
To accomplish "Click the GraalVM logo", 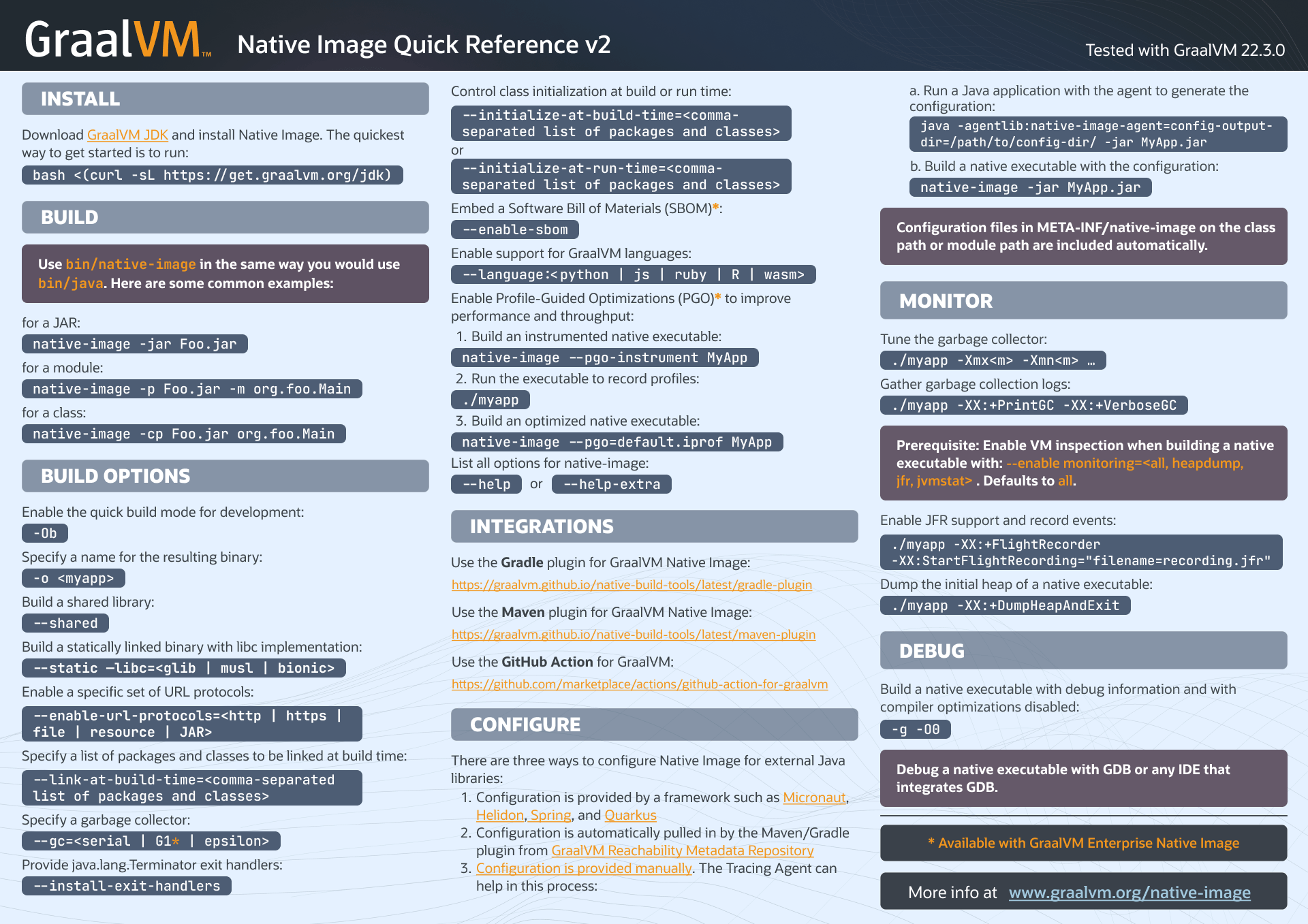I will pos(117,39).
